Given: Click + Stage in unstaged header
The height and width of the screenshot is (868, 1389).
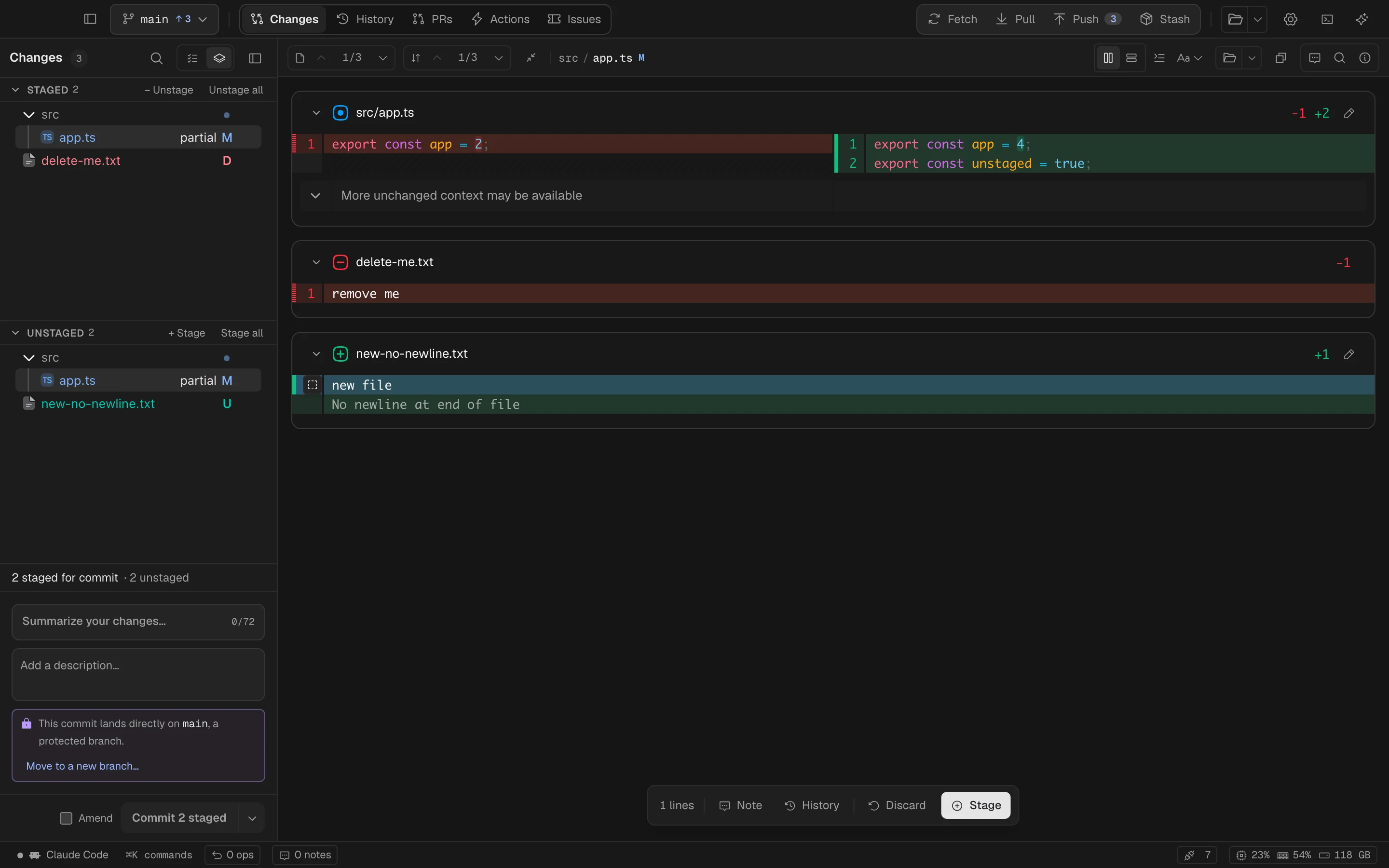Looking at the screenshot, I should pos(187,332).
